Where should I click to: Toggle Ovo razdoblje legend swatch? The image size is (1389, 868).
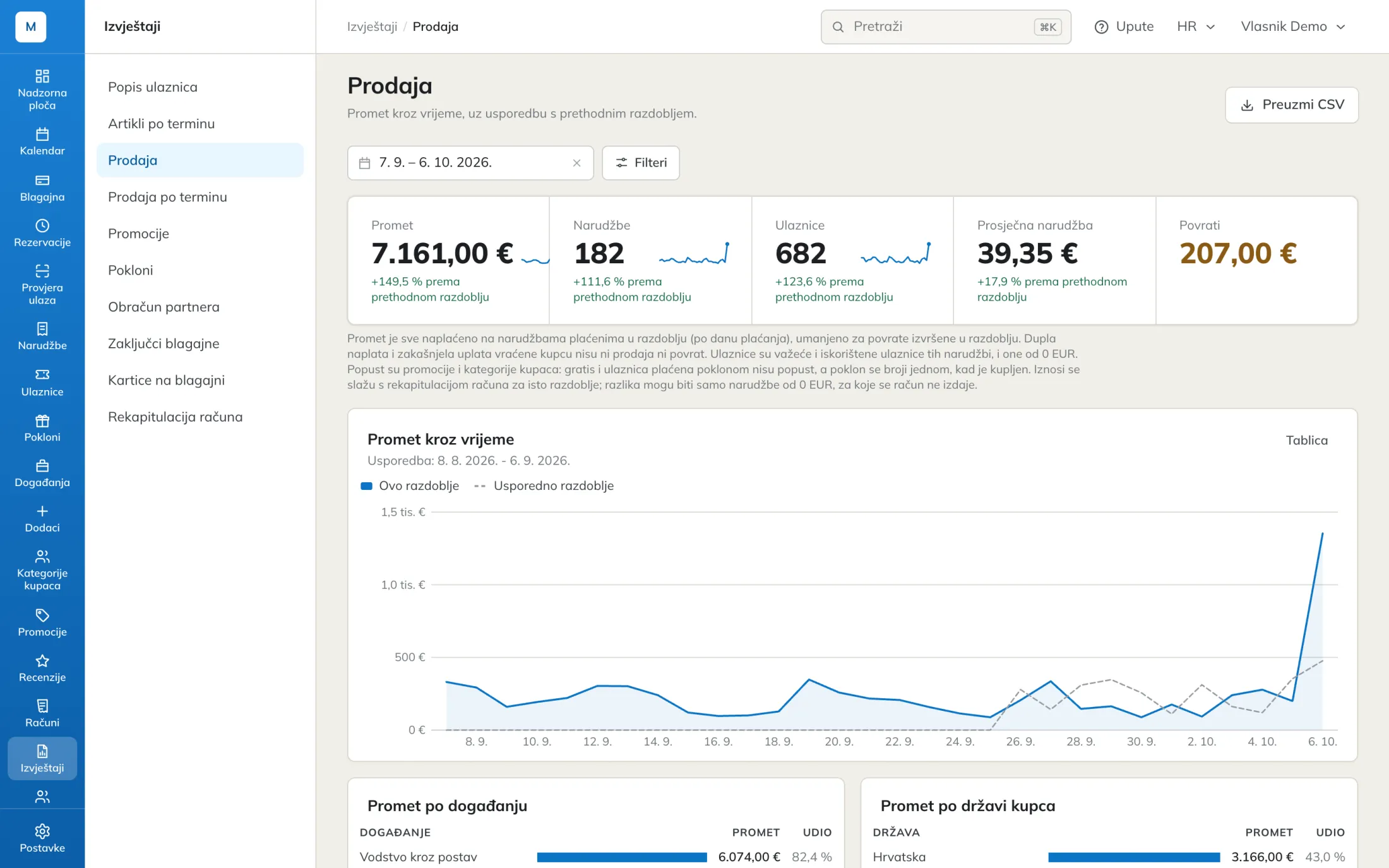tap(366, 486)
